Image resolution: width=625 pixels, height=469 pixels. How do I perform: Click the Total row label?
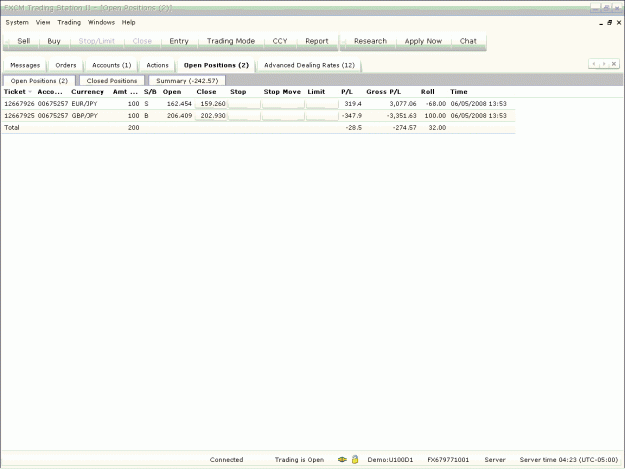tap(12, 128)
